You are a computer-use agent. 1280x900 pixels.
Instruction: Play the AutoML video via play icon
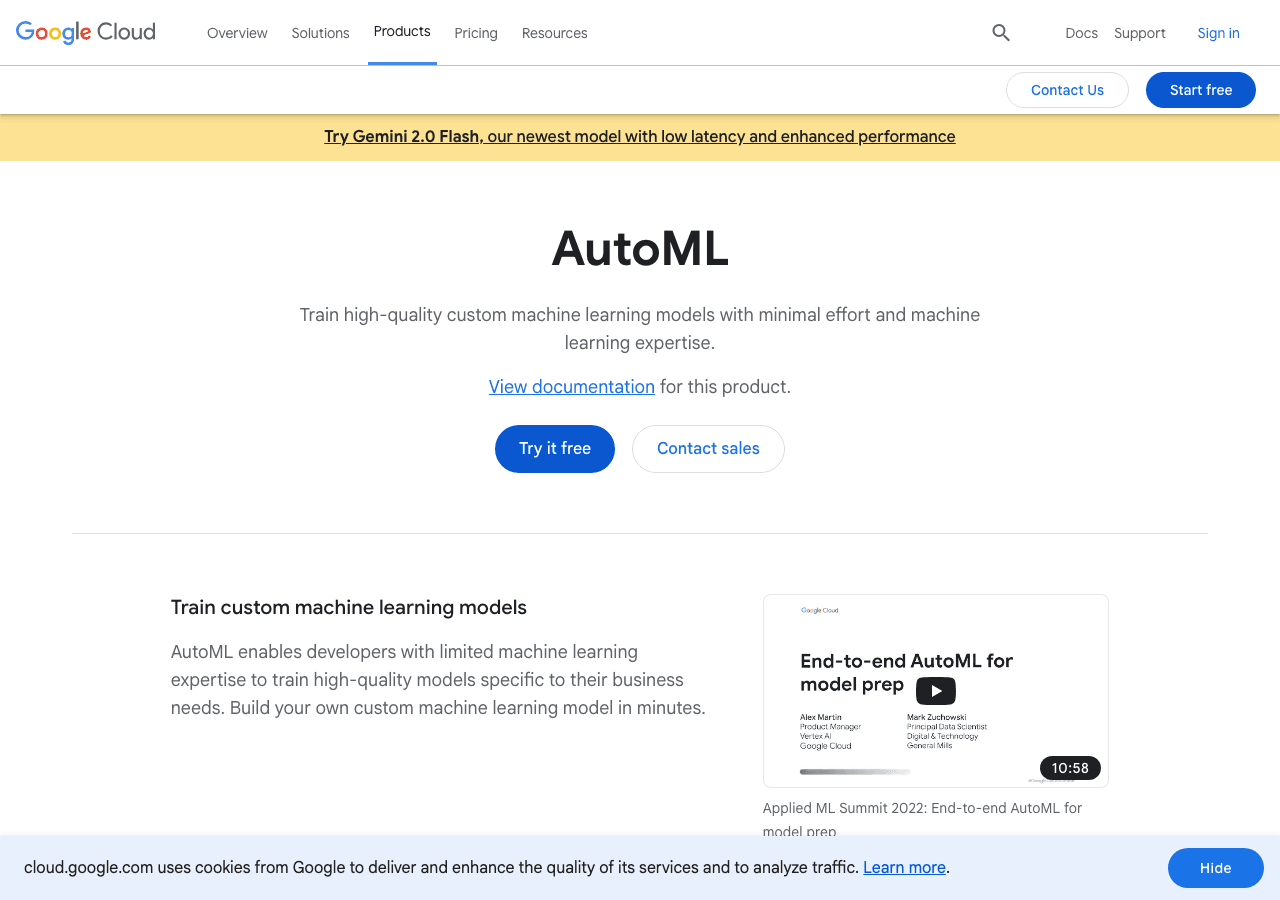click(935, 690)
